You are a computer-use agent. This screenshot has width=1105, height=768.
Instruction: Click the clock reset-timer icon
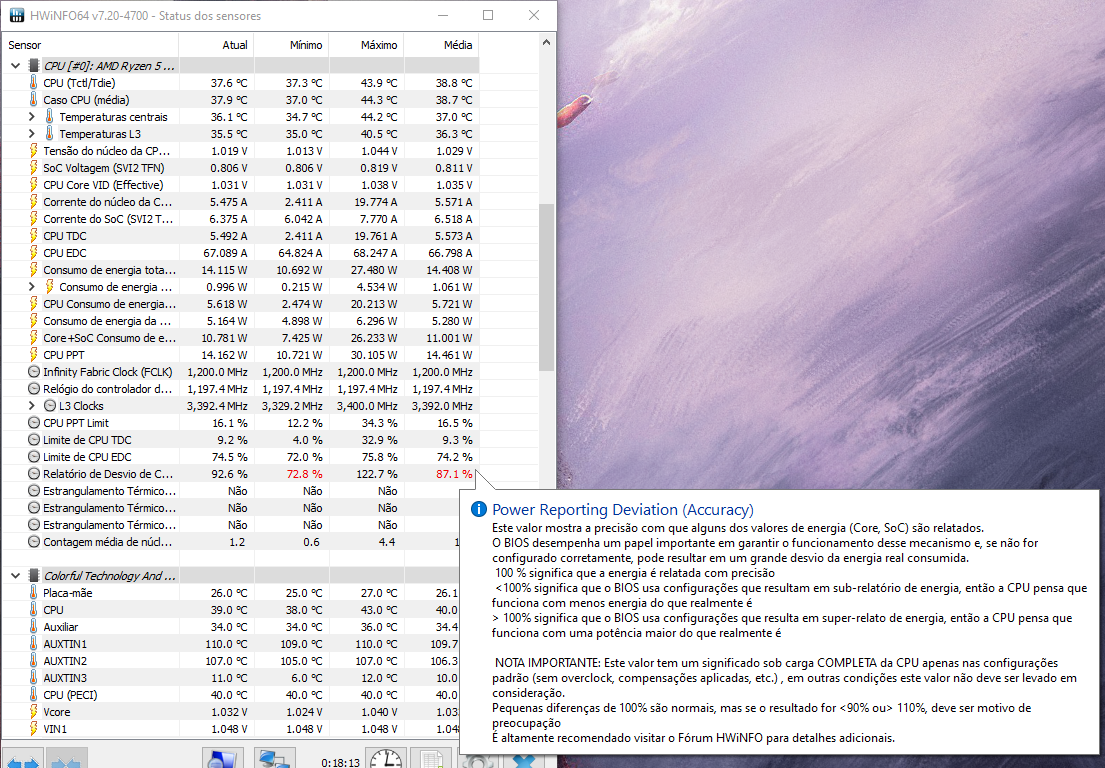click(x=386, y=760)
